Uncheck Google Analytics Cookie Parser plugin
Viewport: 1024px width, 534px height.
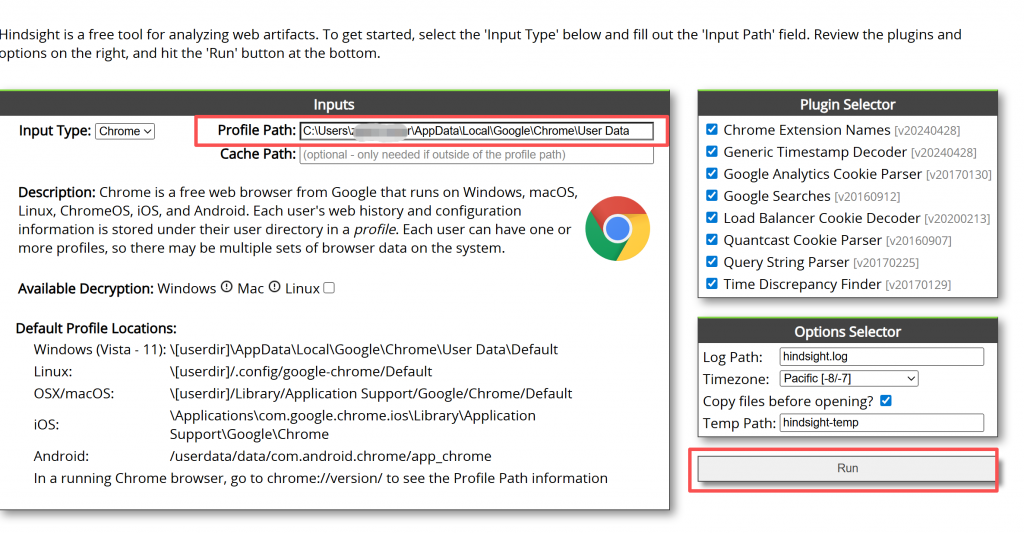pyautogui.click(x=712, y=174)
